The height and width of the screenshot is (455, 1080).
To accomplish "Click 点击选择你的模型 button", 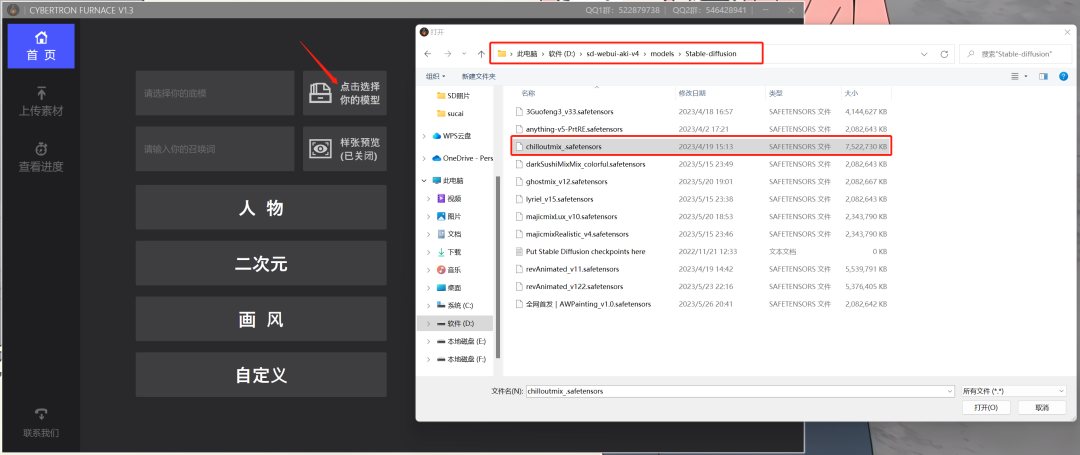I will [344, 93].
